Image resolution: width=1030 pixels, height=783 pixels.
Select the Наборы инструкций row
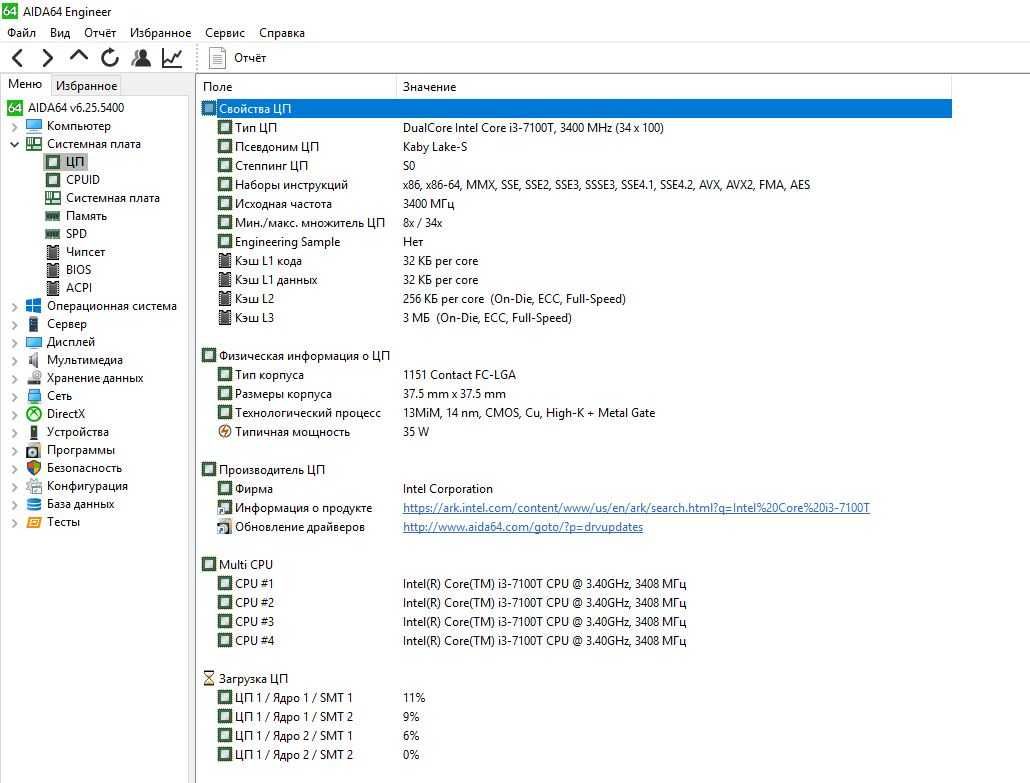click(576, 185)
